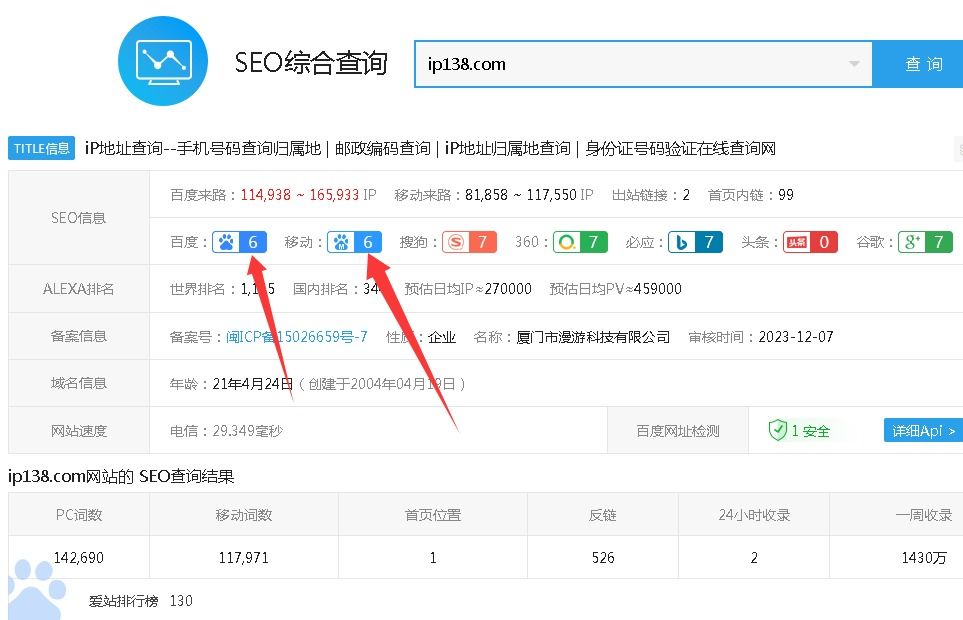Click the 一周收录 column header
This screenshot has width=963, height=620.
pos(924,515)
